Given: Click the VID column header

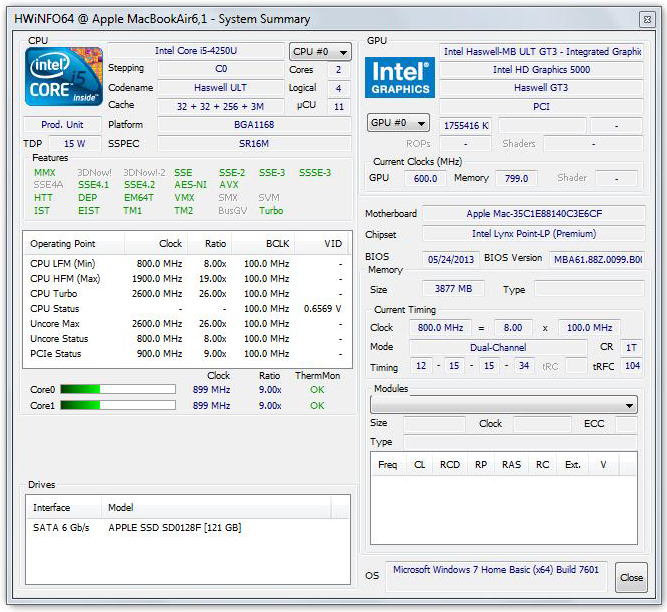Looking at the screenshot, I should click(x=322, y=244).
